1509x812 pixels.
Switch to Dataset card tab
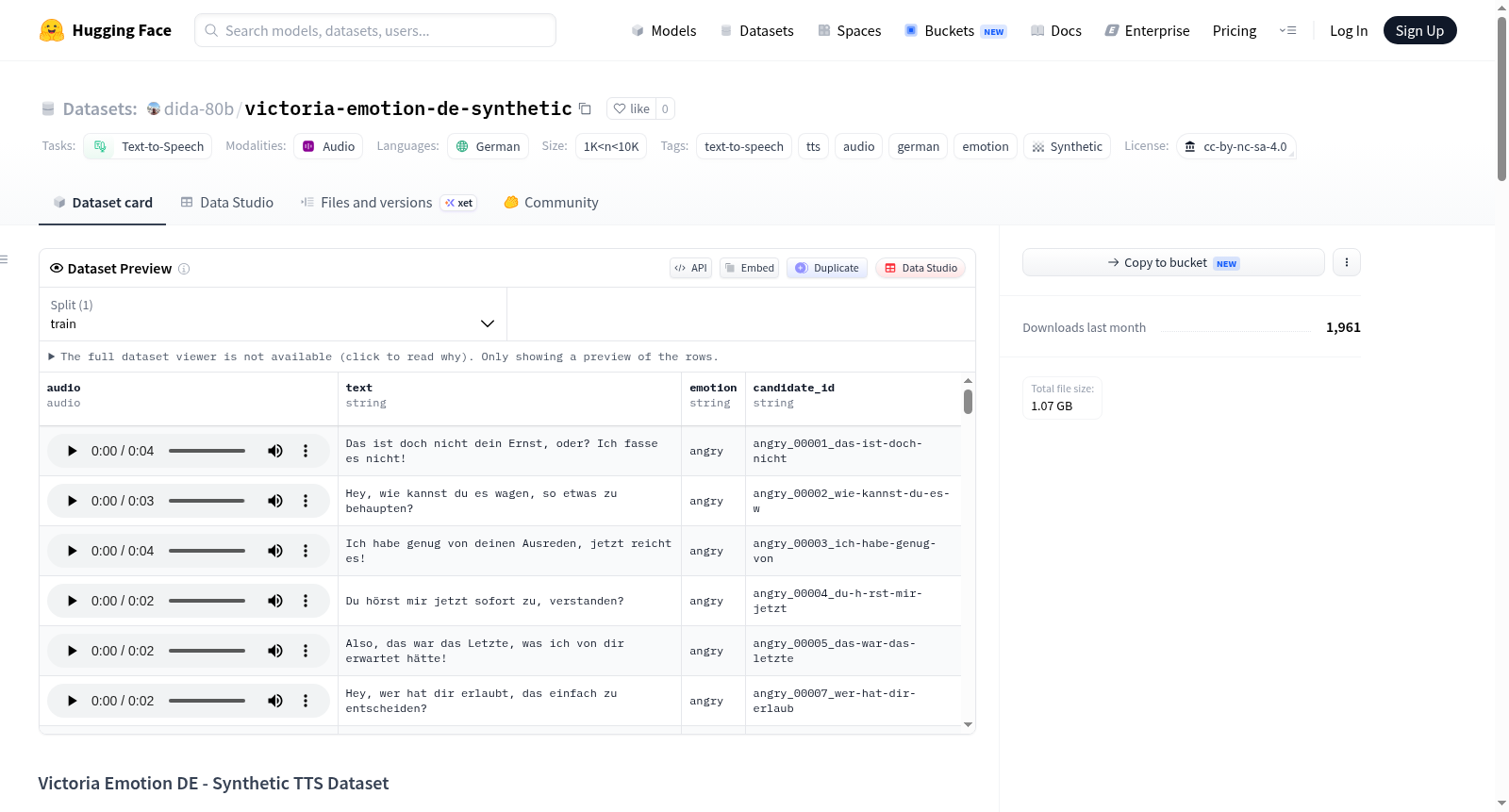coord(103,203)
